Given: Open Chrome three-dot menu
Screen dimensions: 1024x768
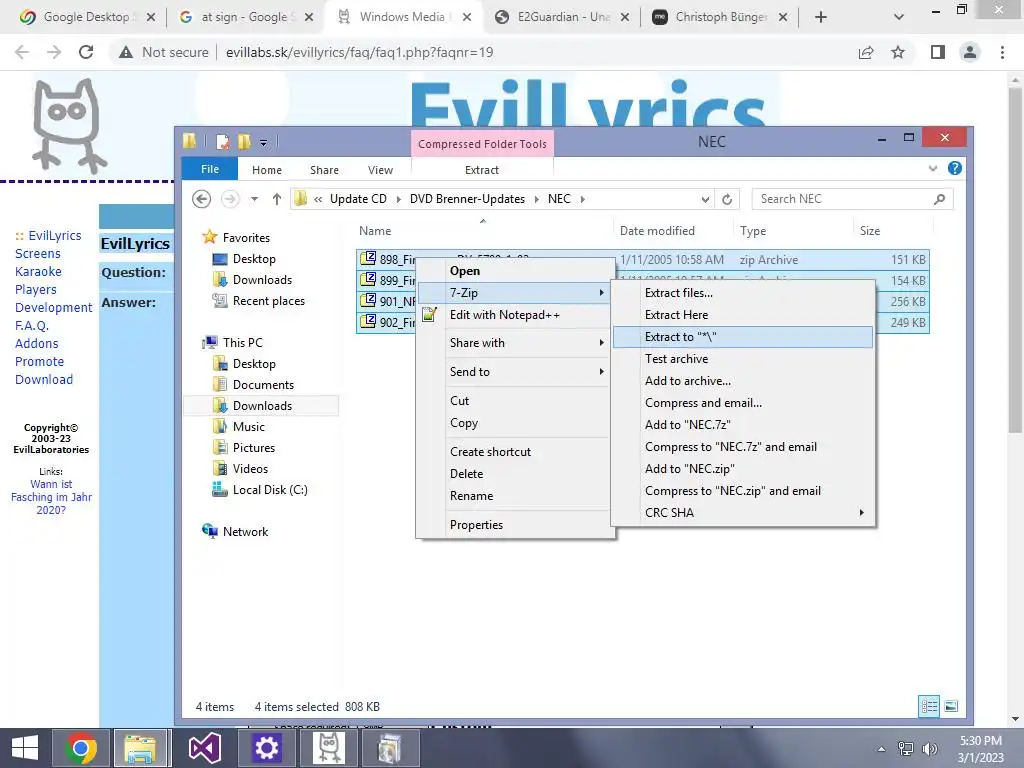Looking at the screenshot, I should pyautogui.click(x=1002, y=52).
